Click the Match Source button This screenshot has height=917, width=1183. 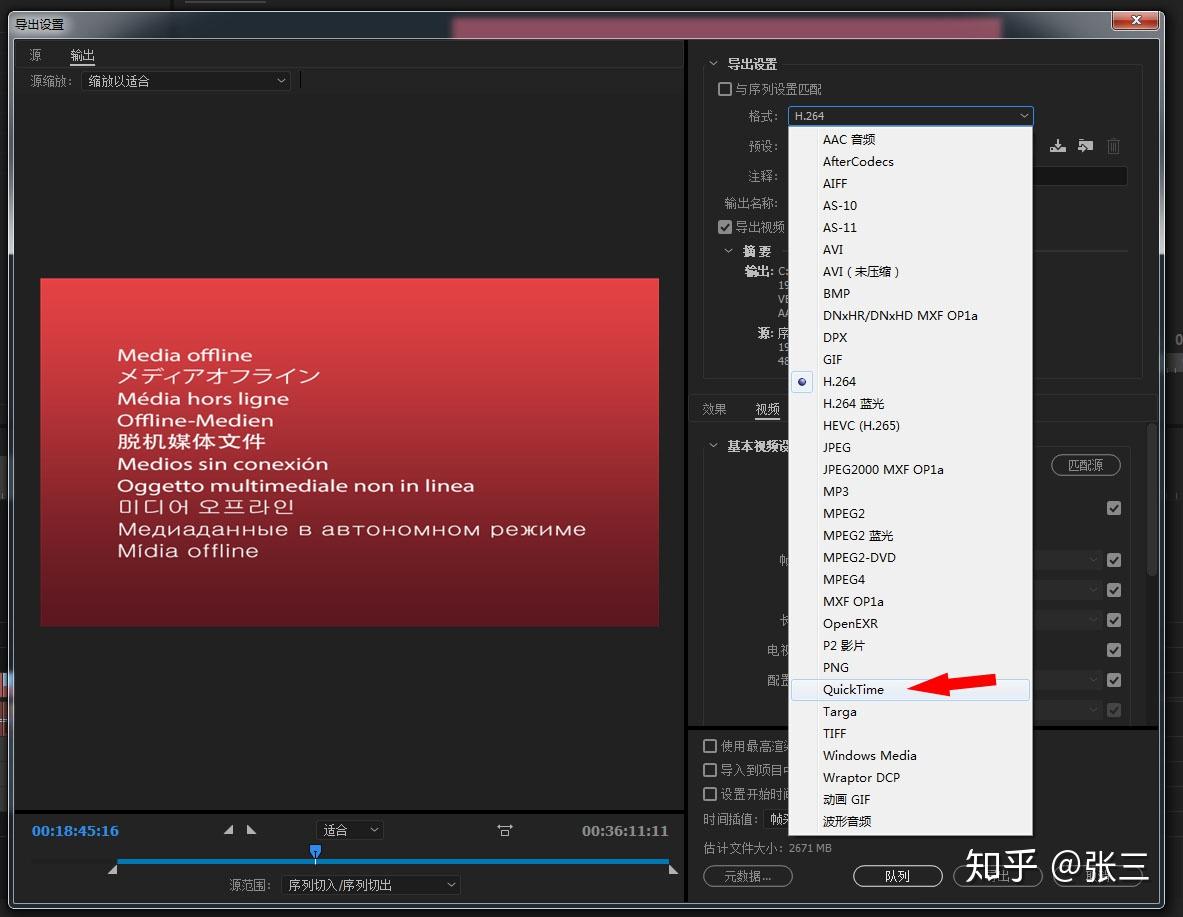[x=1085, y=465]
